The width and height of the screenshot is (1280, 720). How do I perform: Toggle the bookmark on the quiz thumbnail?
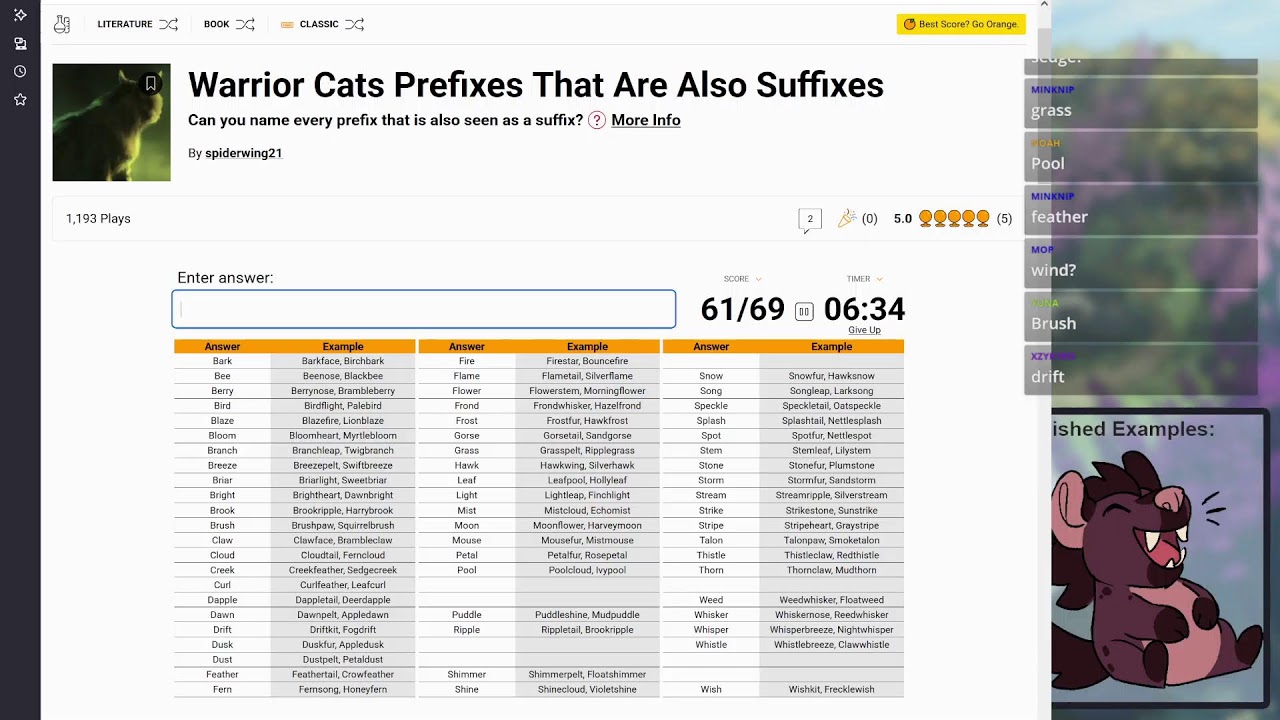click(151, 84)
